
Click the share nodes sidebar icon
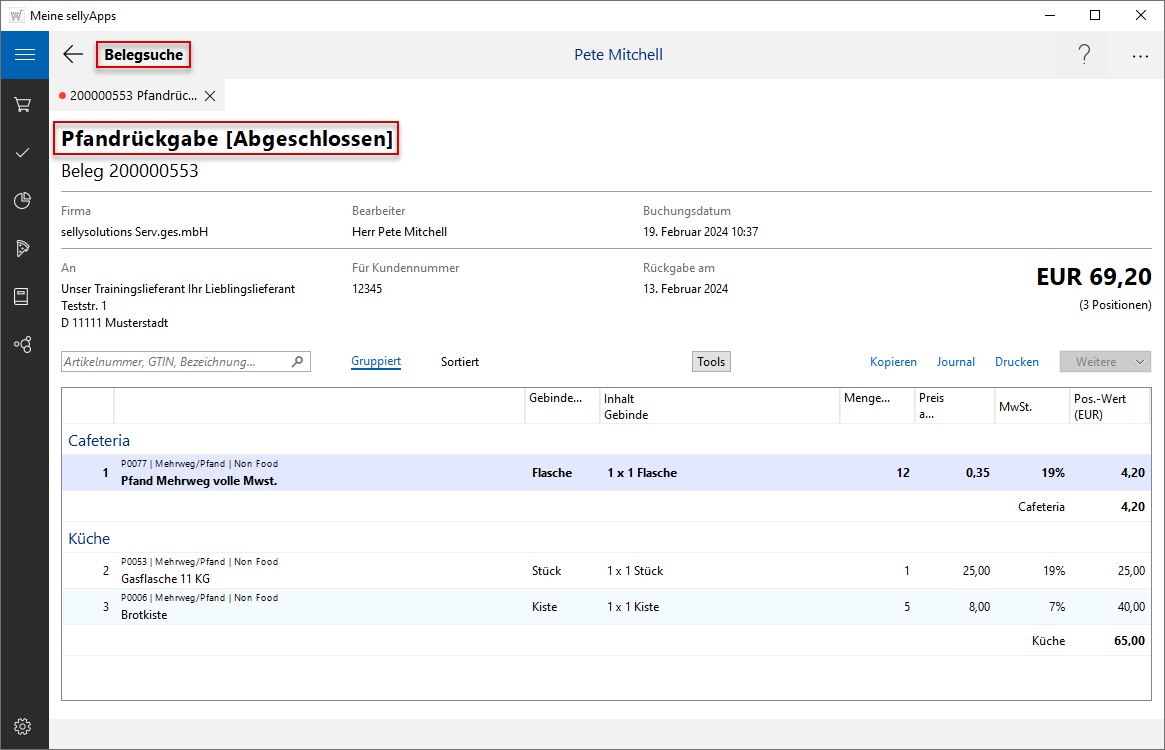[23, 344]
